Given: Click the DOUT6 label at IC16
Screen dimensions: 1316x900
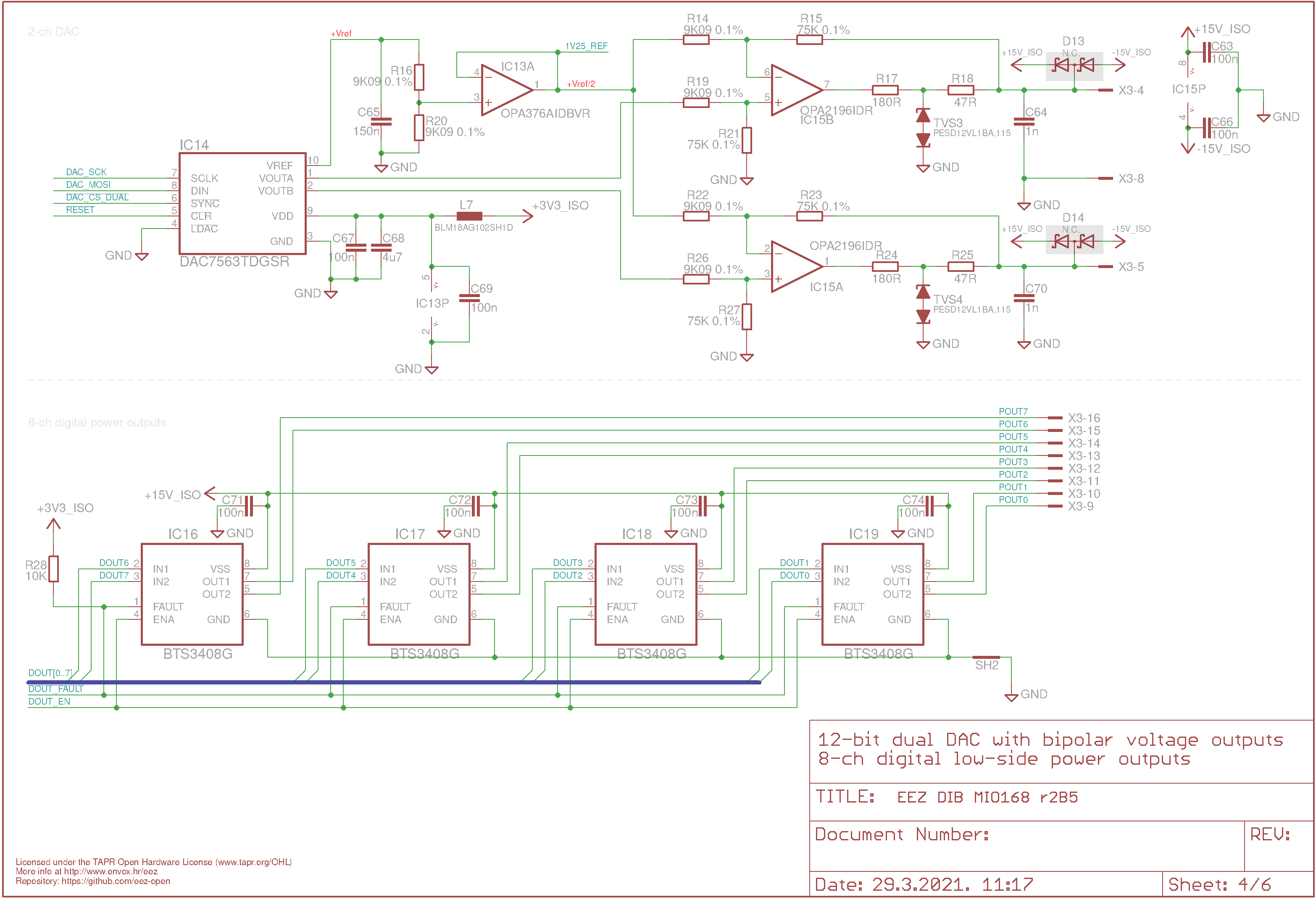Looking at the screenshot, I should 114,563.
